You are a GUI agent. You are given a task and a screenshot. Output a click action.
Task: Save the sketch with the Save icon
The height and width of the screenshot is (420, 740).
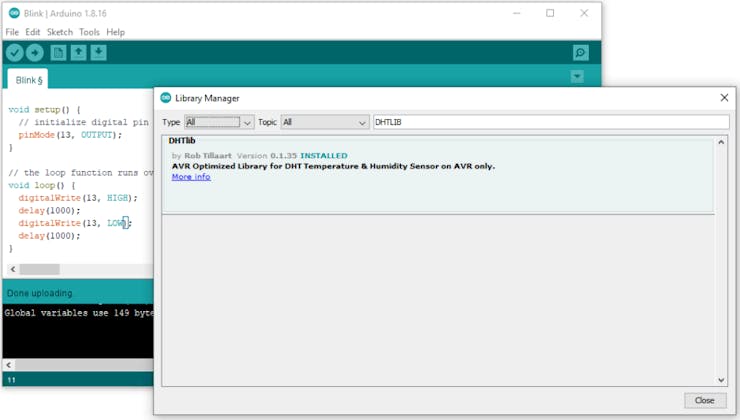pyautogui.click(x=99, y=53)
